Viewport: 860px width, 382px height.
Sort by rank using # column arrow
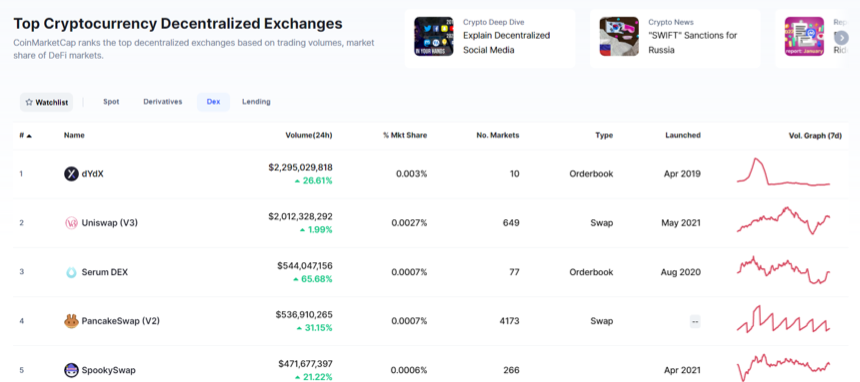(x=29, y=136)
